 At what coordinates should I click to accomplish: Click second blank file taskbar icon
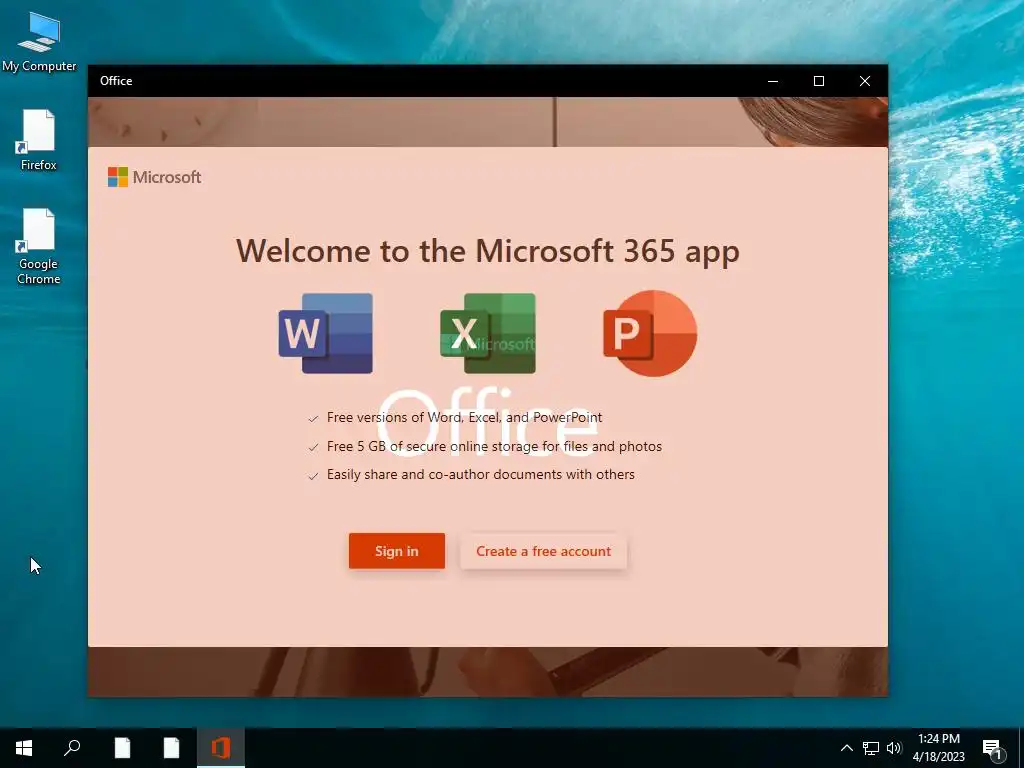(x=171, y=748)
